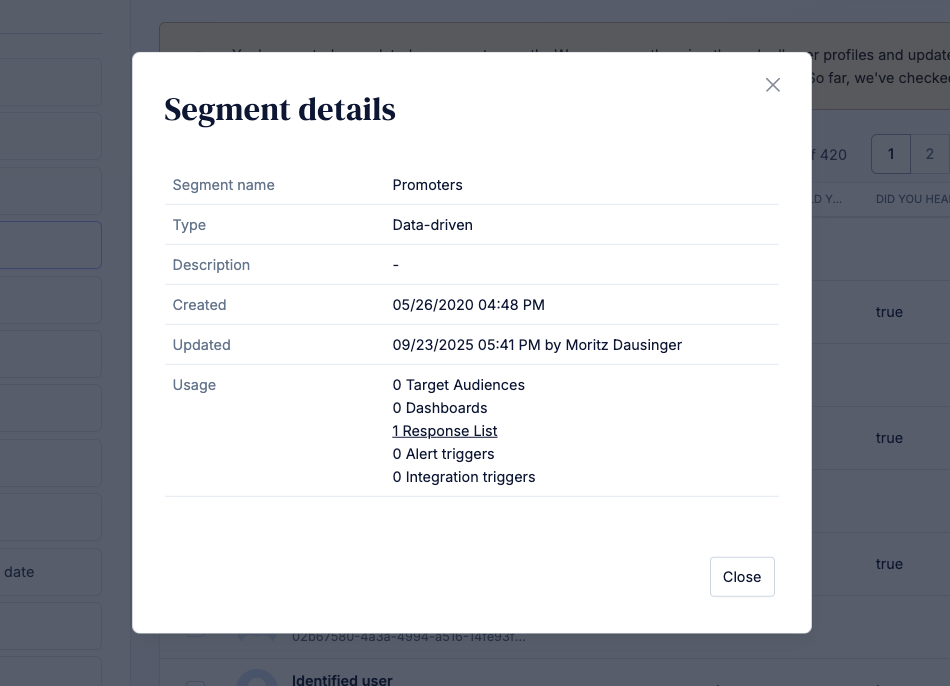This screenshot has height=686, width=950.
Task: Click the 0 Dashboards usage entry
Action: [x=440, y=408]
